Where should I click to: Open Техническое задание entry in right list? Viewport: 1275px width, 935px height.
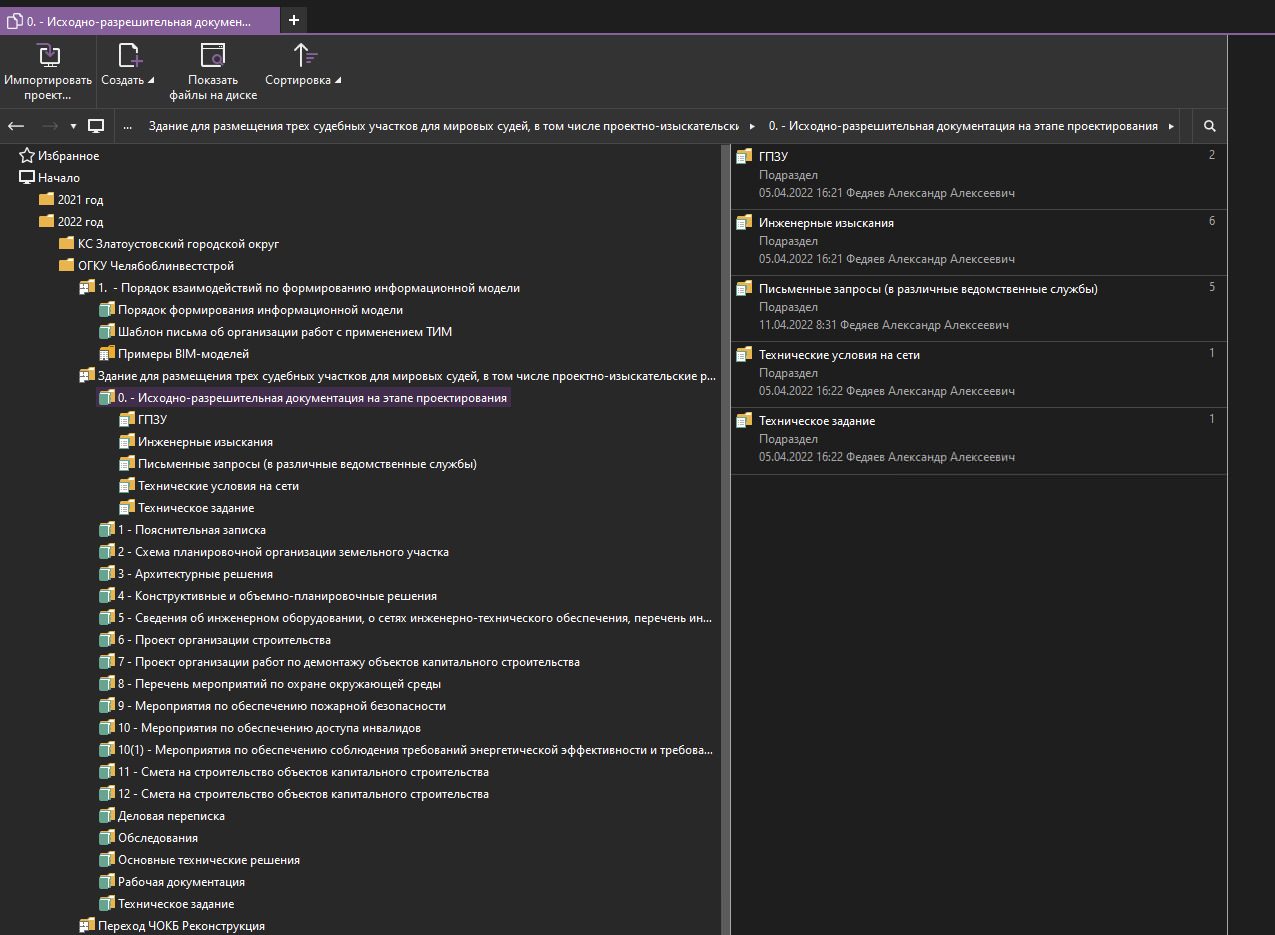[979, 440]
